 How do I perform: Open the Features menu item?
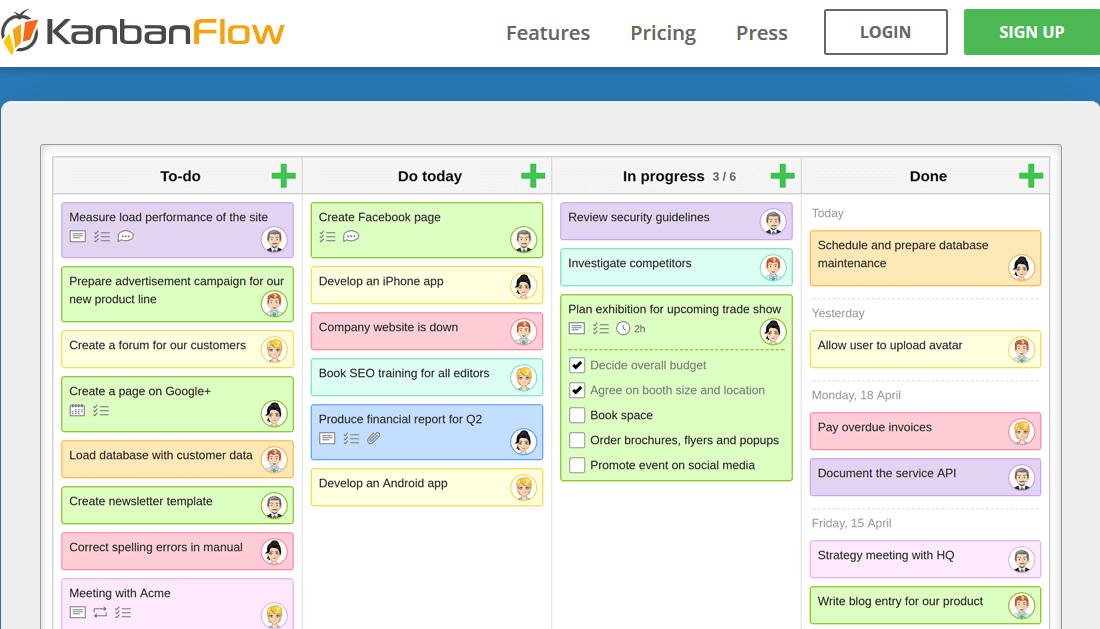coord(547,32)
